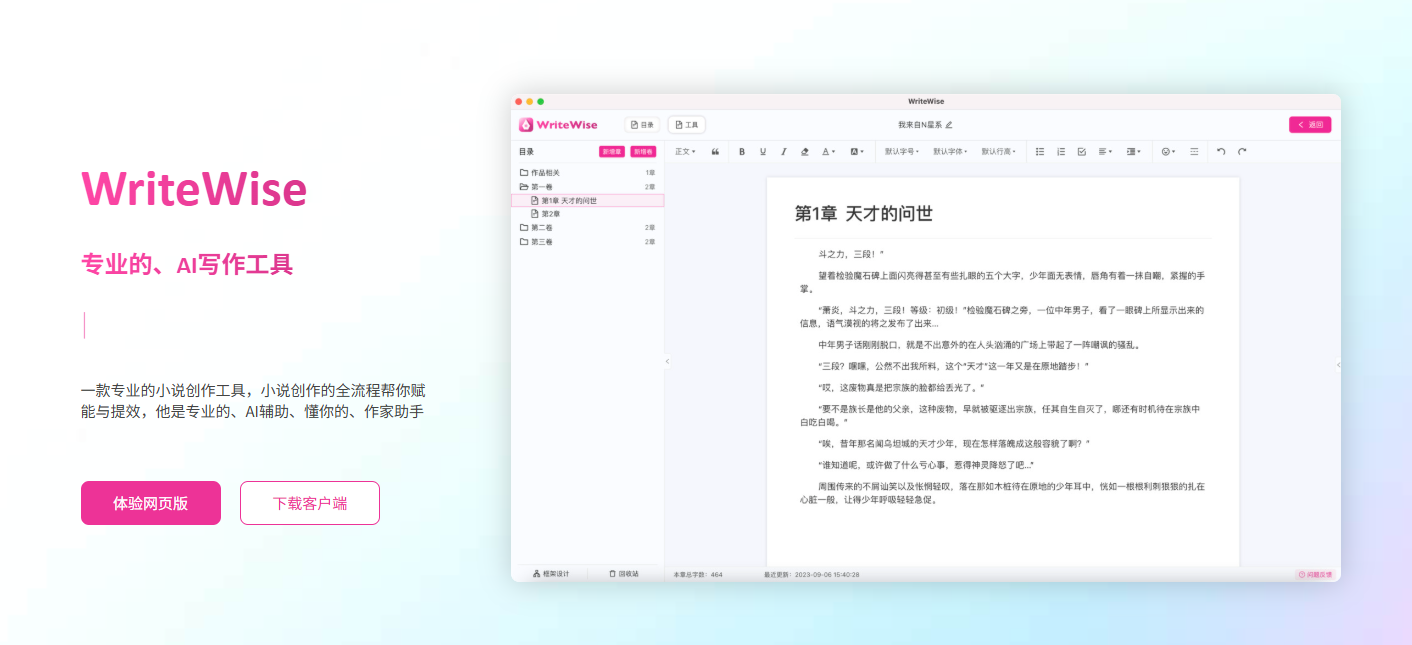Open the font color picker
Viewport: 1412px width, 645px height.
pyautogui.click(x=828, y=152)
